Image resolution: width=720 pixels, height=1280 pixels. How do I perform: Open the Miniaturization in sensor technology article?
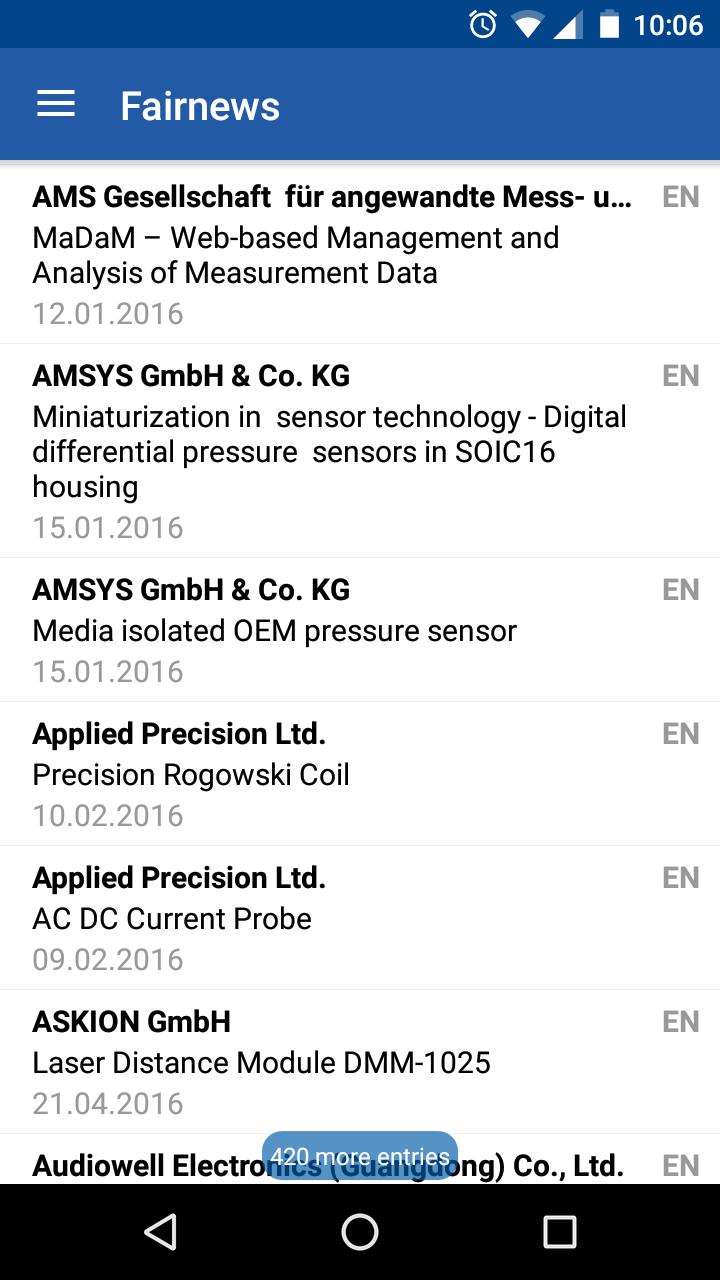click(330, 452)
